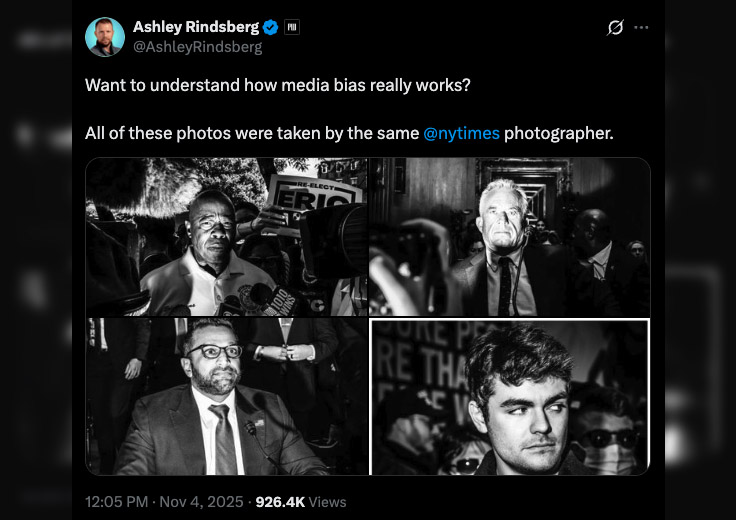Image resolution: width=736 pixels, height=520 pixels.
Task: Click the Nov 4, 2025 post date
Action: click(205, 501)
